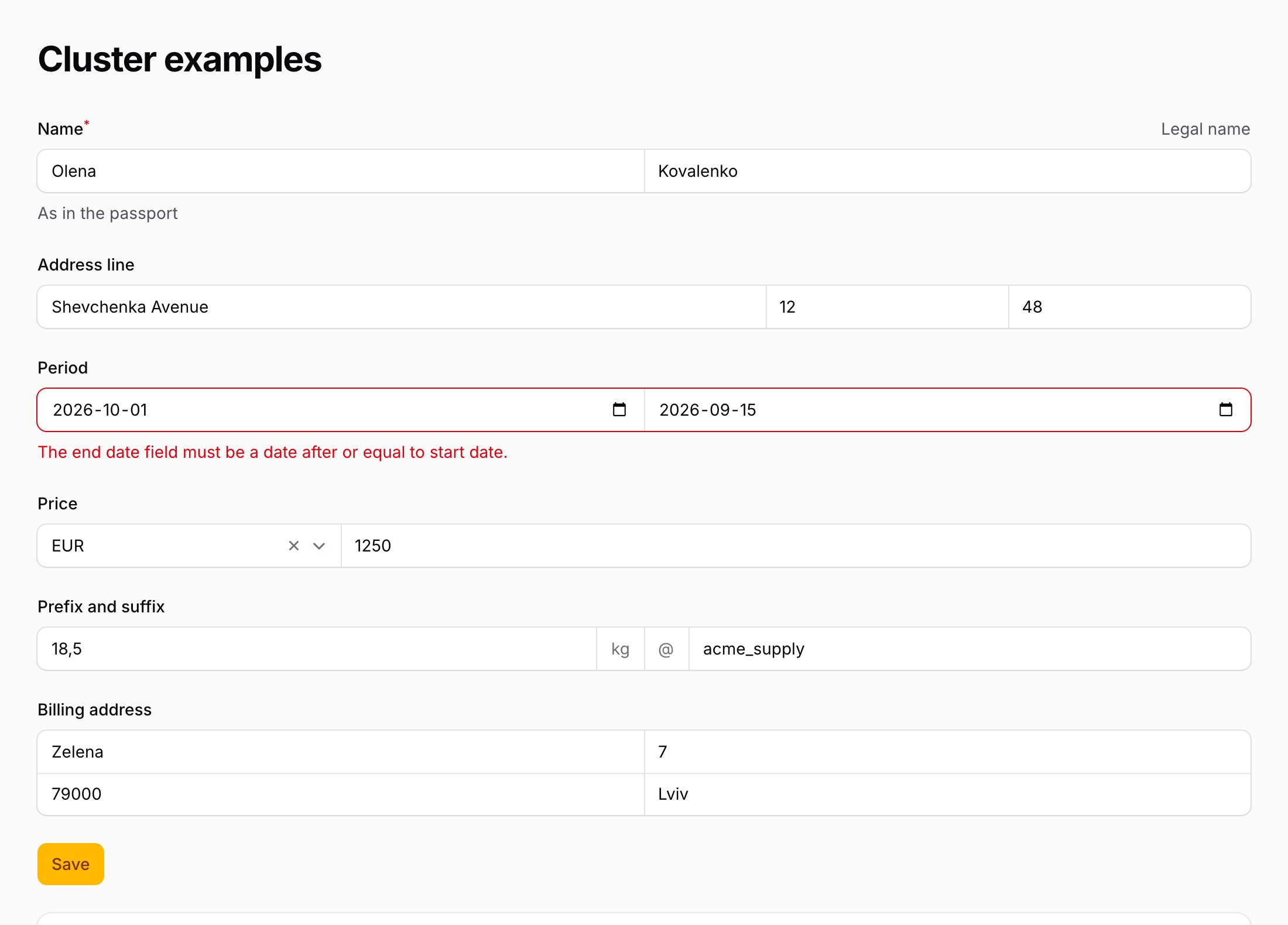Click the 'Address line' label

tap(86, 265)
